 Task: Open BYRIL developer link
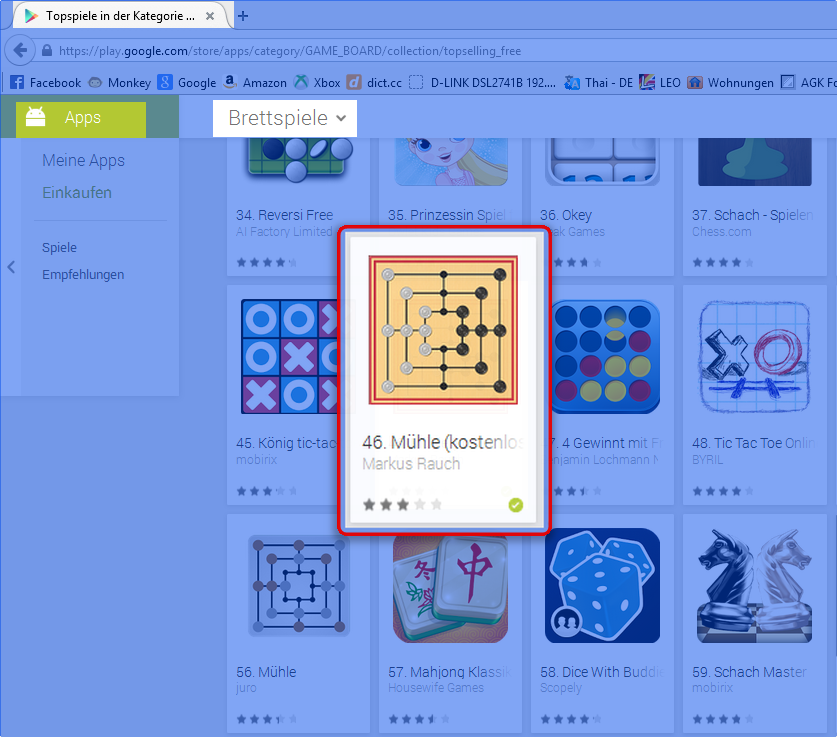(x=707, y=459)
